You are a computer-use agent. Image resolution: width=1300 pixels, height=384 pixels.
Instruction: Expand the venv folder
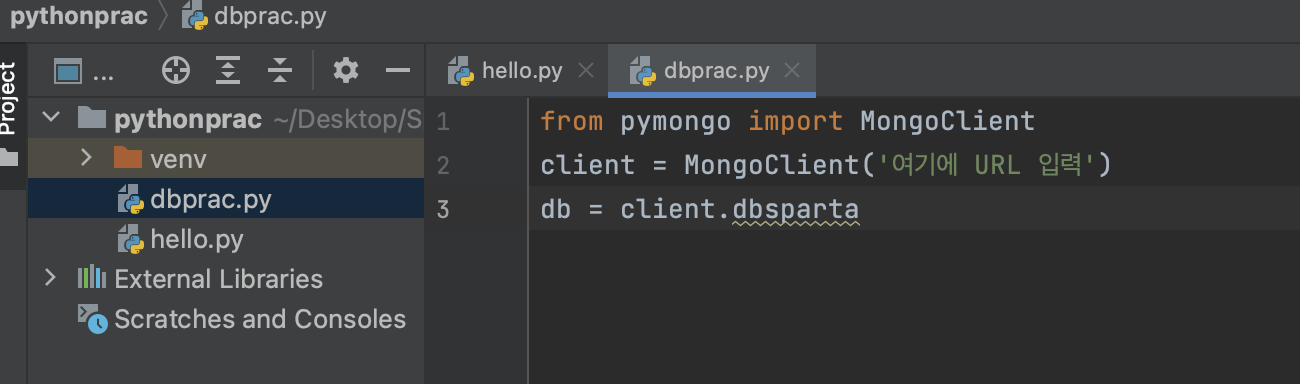[86, 158]
